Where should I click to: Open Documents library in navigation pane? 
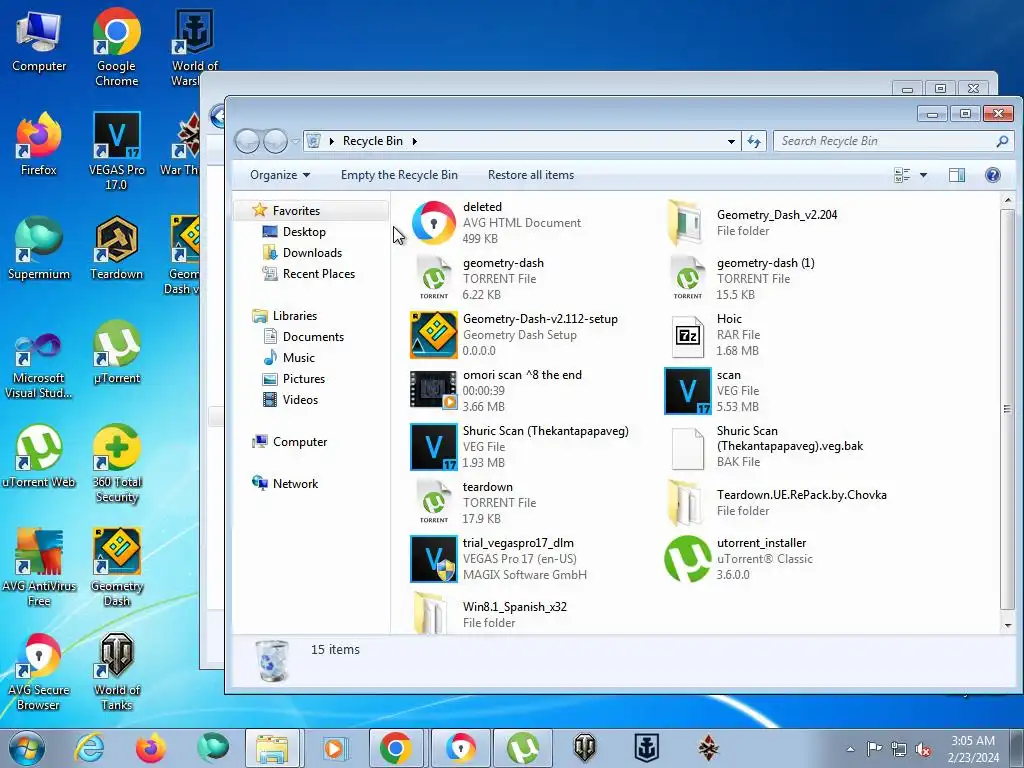313,336
